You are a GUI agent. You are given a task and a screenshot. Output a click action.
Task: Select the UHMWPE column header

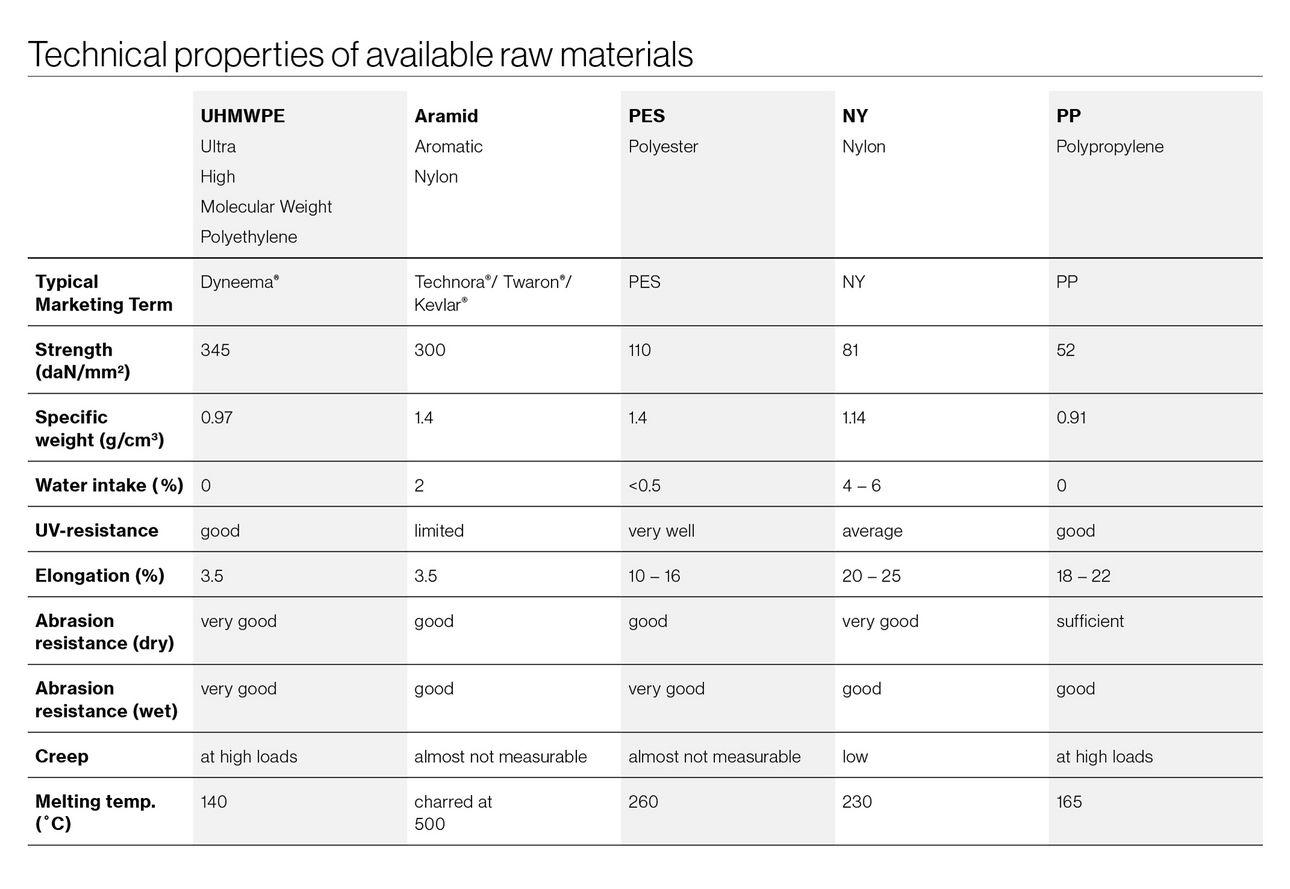[x=243, y=116]
